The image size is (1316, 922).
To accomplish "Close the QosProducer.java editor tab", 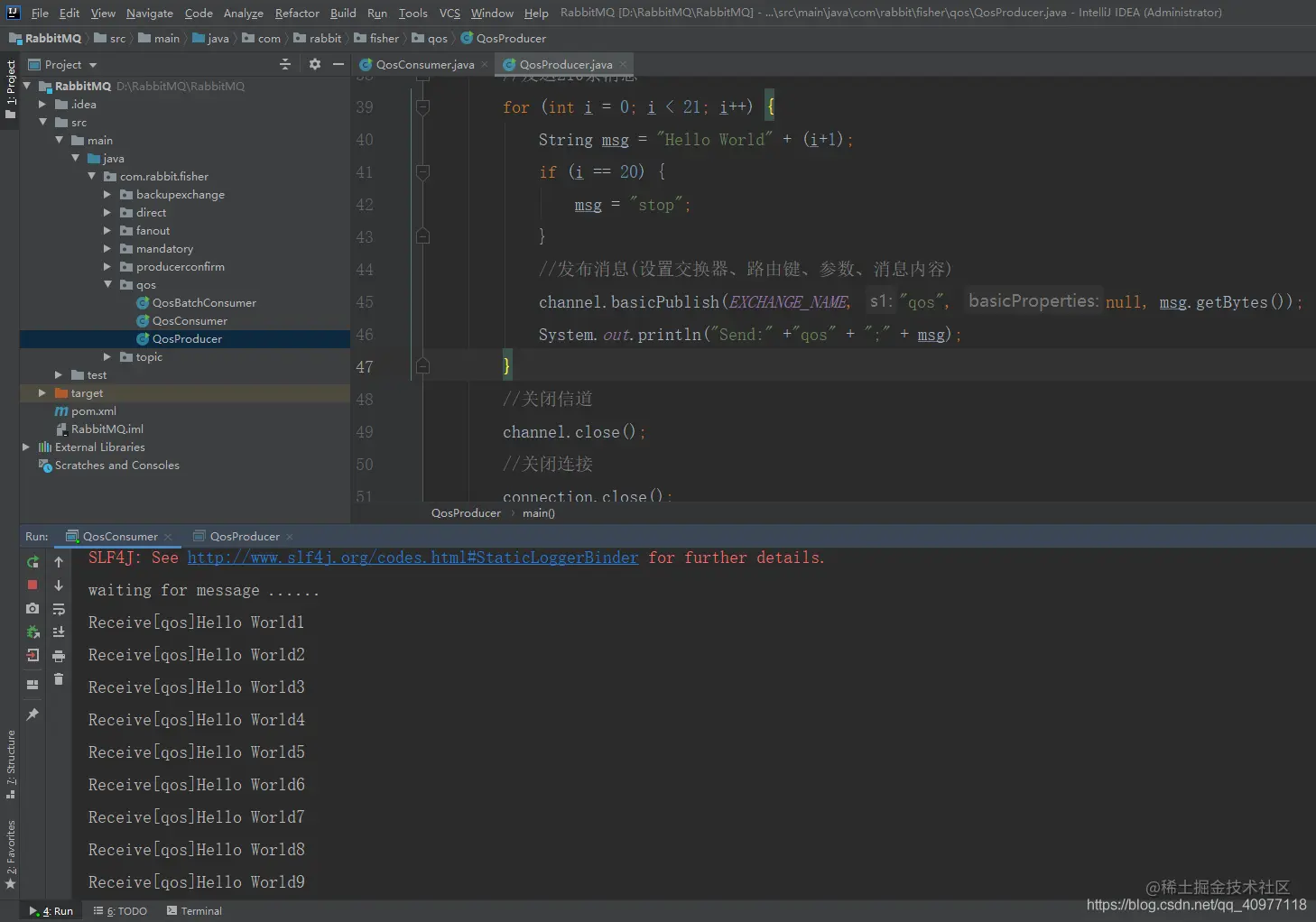I will pos(623,64).
